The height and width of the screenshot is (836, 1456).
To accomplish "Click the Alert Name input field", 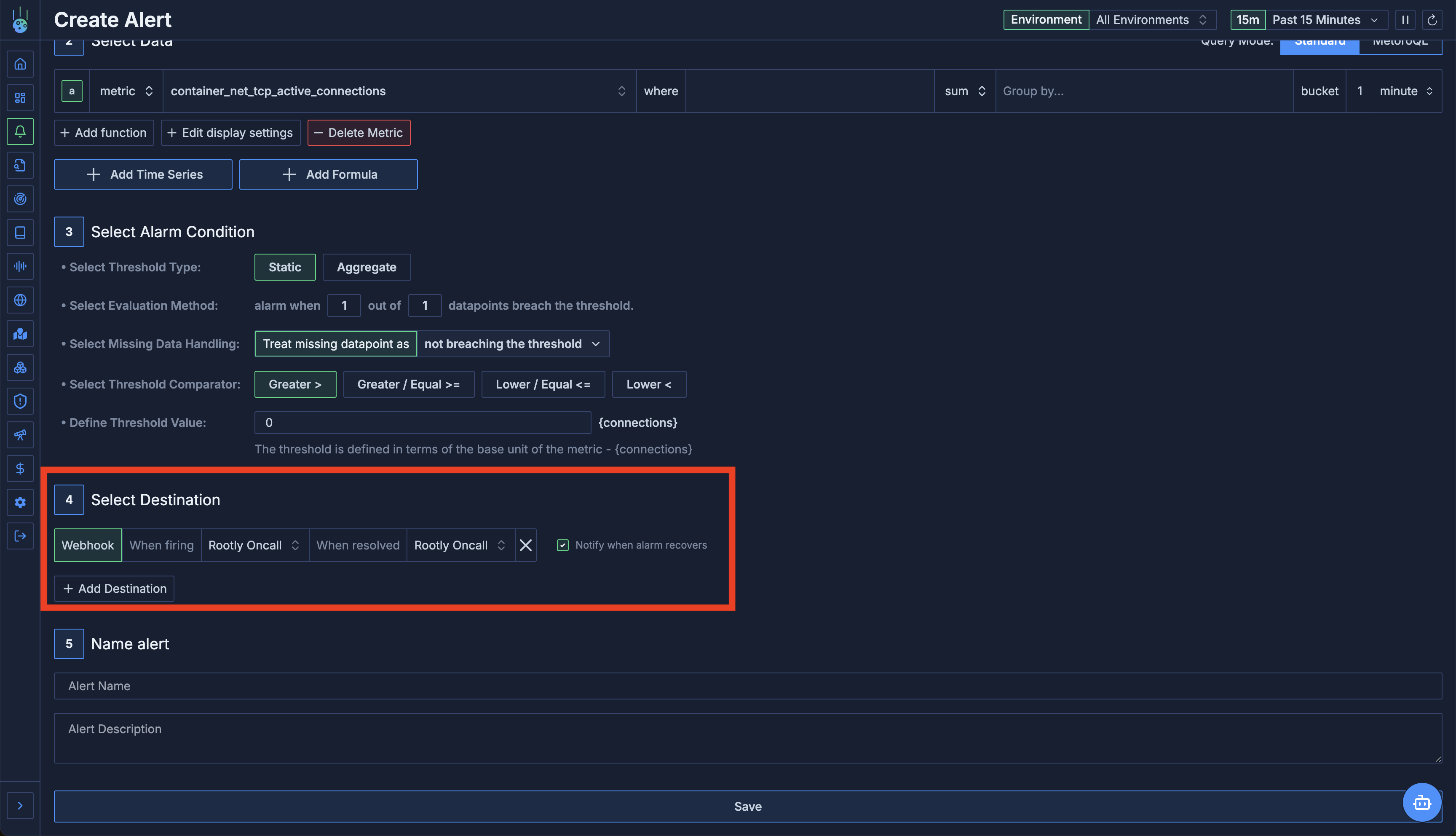I will tap(747, 686).
